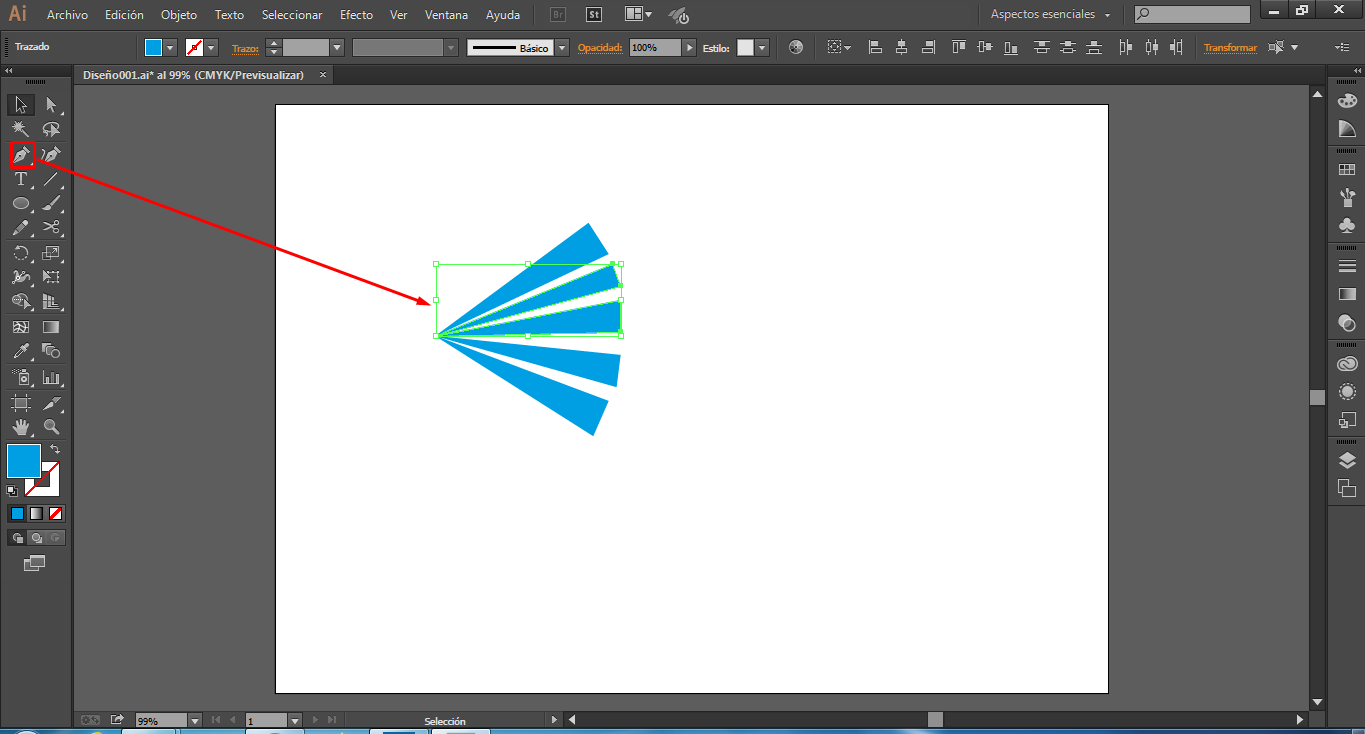Select the Eyedropper tool
1365x734 pixels.
(21, 351)
